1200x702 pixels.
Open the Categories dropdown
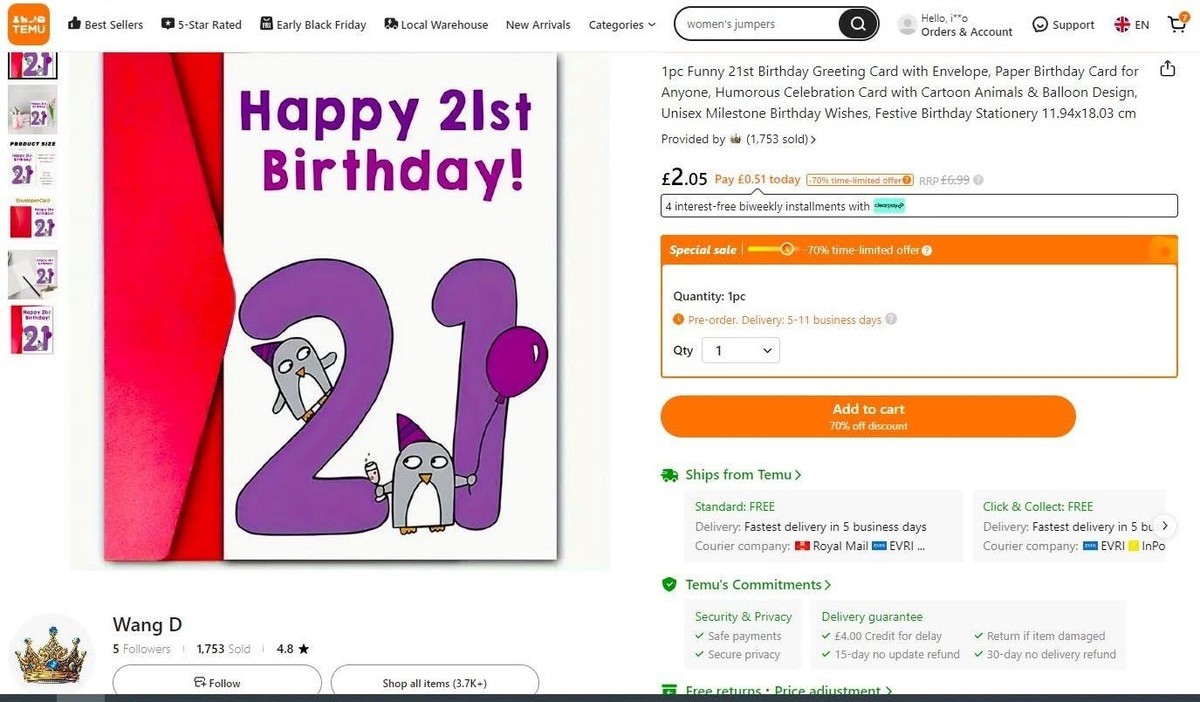pyautogui.click(x=621, y=24)
